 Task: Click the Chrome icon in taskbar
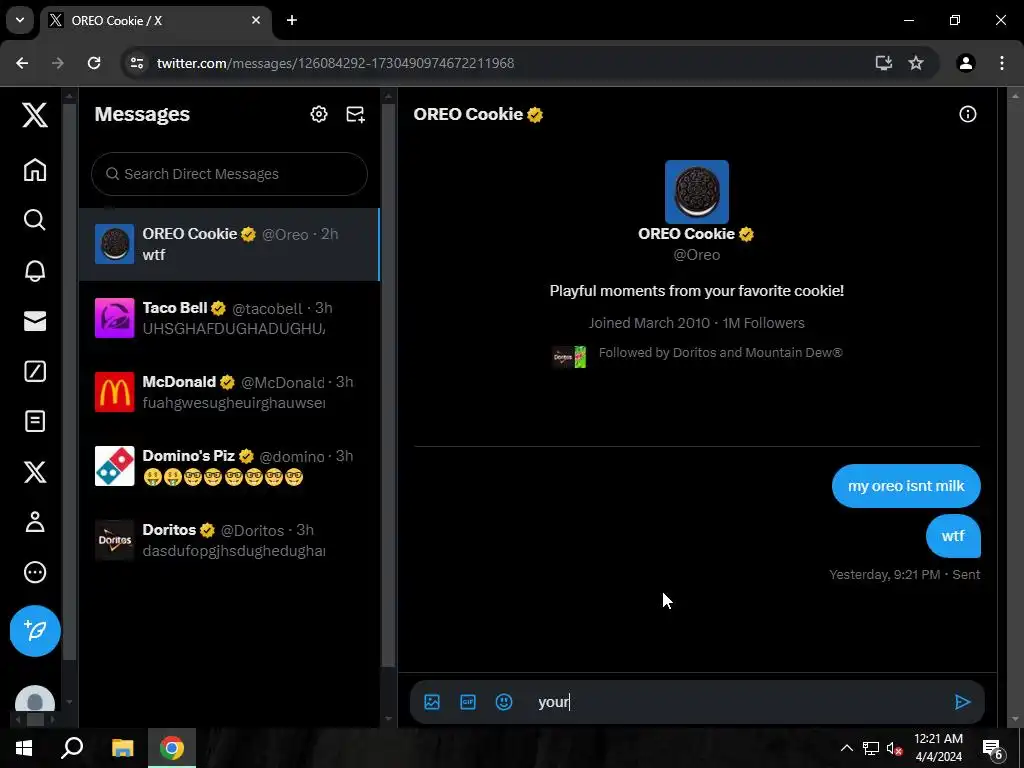pos(172,748)
